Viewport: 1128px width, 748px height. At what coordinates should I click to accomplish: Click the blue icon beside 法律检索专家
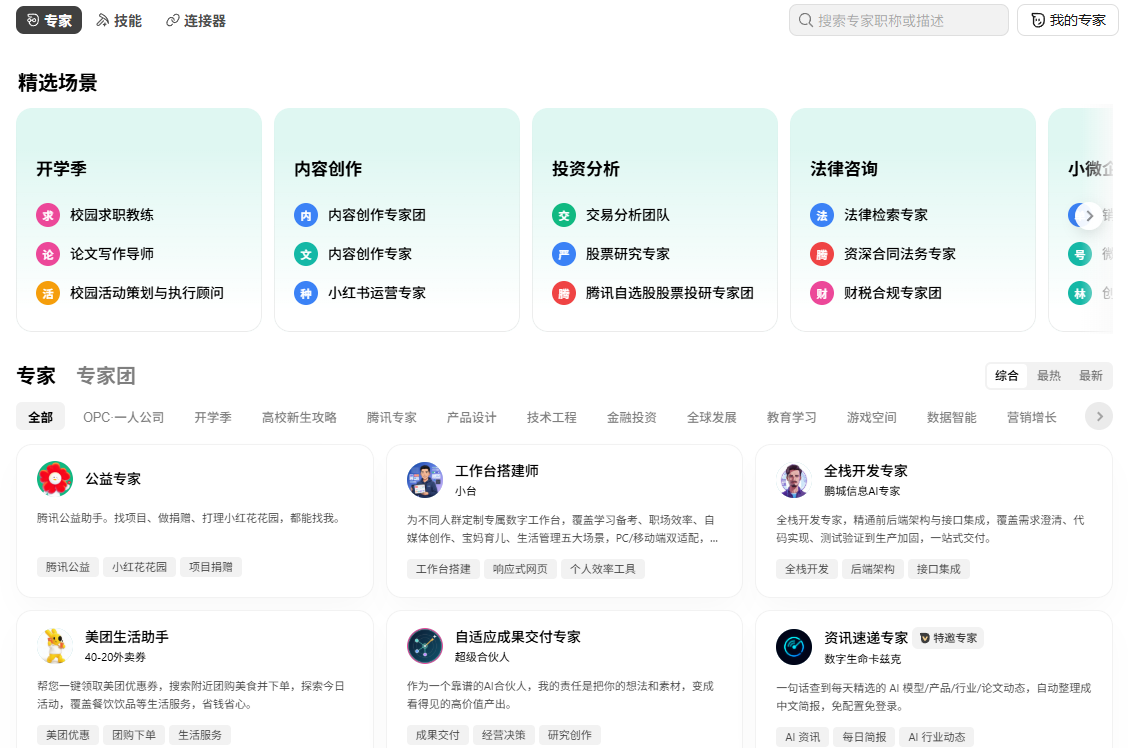pyautogui.click(x=822, y=215)
